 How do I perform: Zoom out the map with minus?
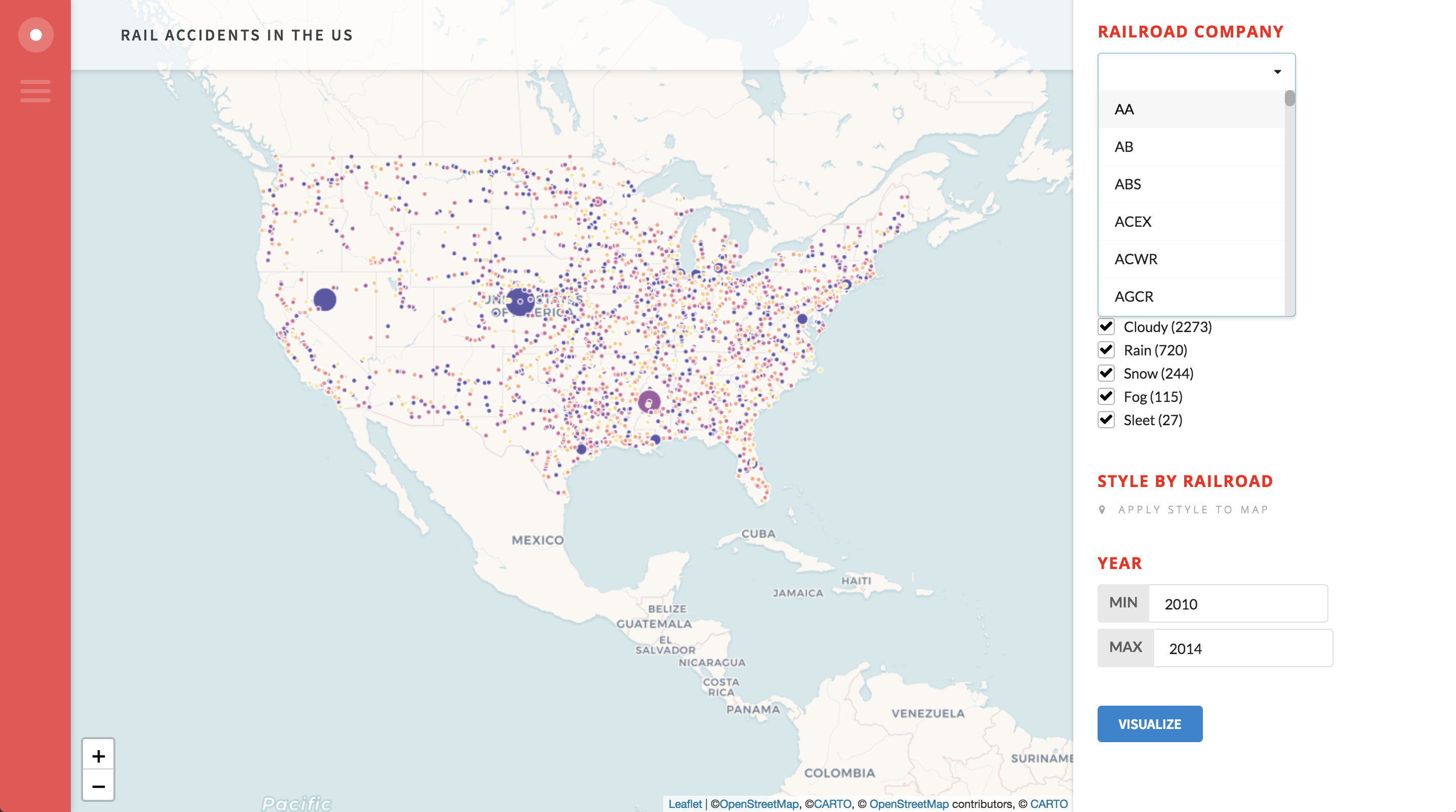(98, 786)
